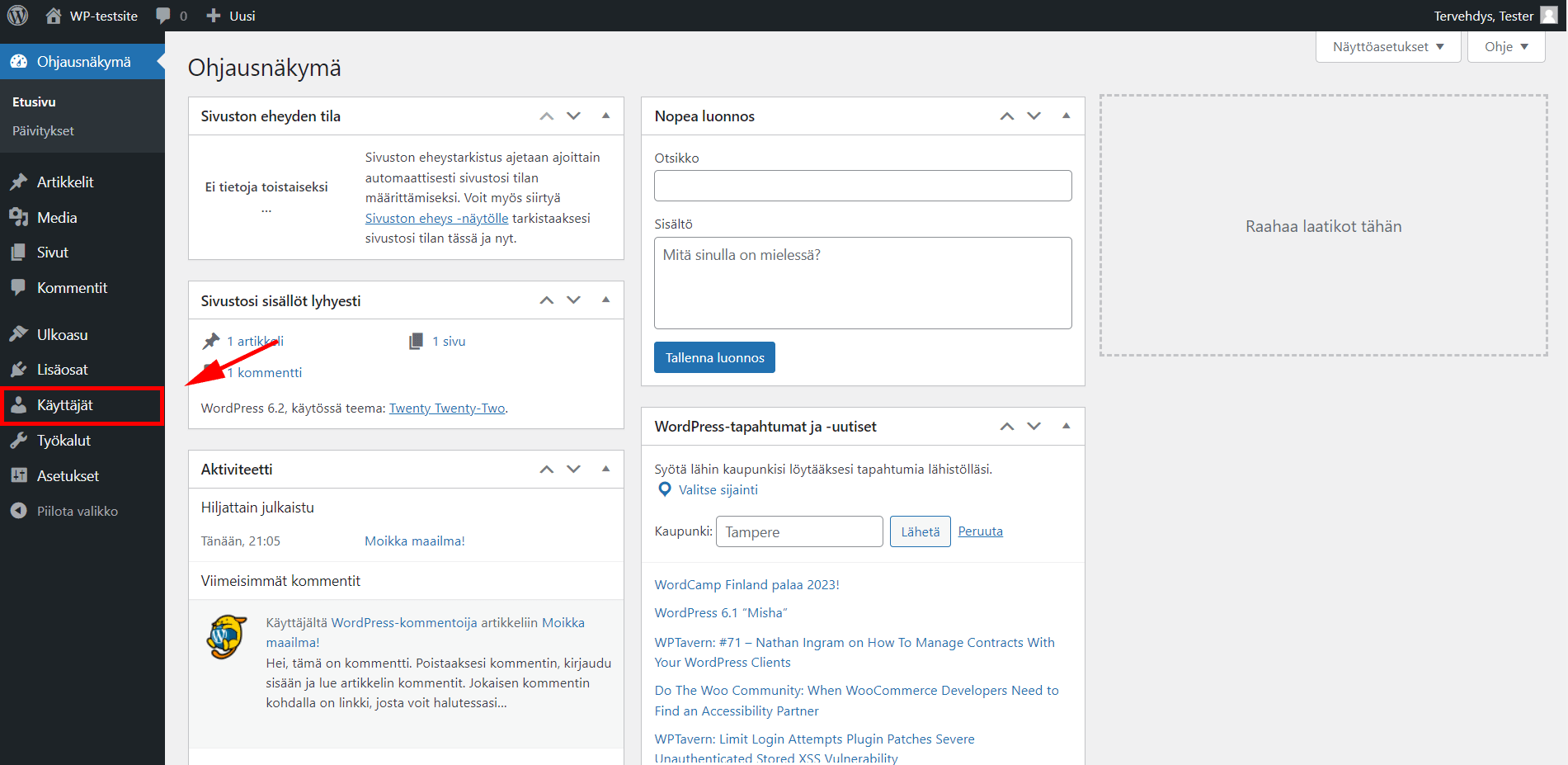Move WordPress-tapahtumat ja -uutiset widget up
This screenshot has height=765, width=1568.
[1007, 427]
